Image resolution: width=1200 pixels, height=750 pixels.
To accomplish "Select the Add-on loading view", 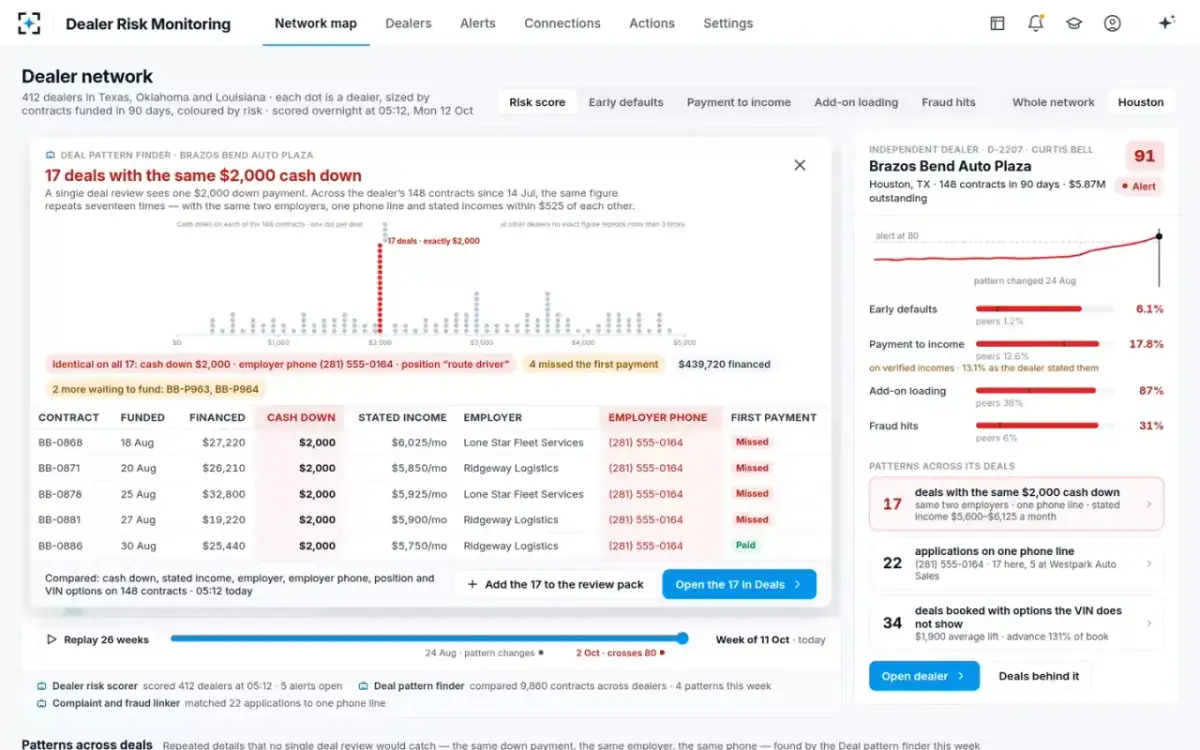I will pos(856,102).
